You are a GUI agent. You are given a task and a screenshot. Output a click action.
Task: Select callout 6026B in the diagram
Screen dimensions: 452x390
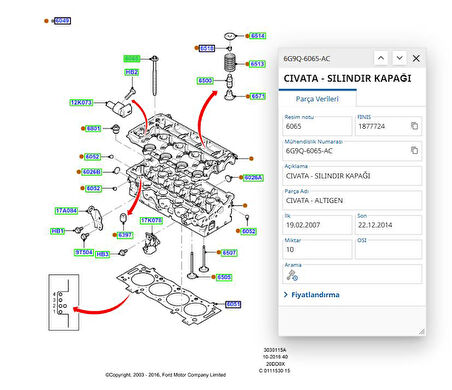click(92, 172)
